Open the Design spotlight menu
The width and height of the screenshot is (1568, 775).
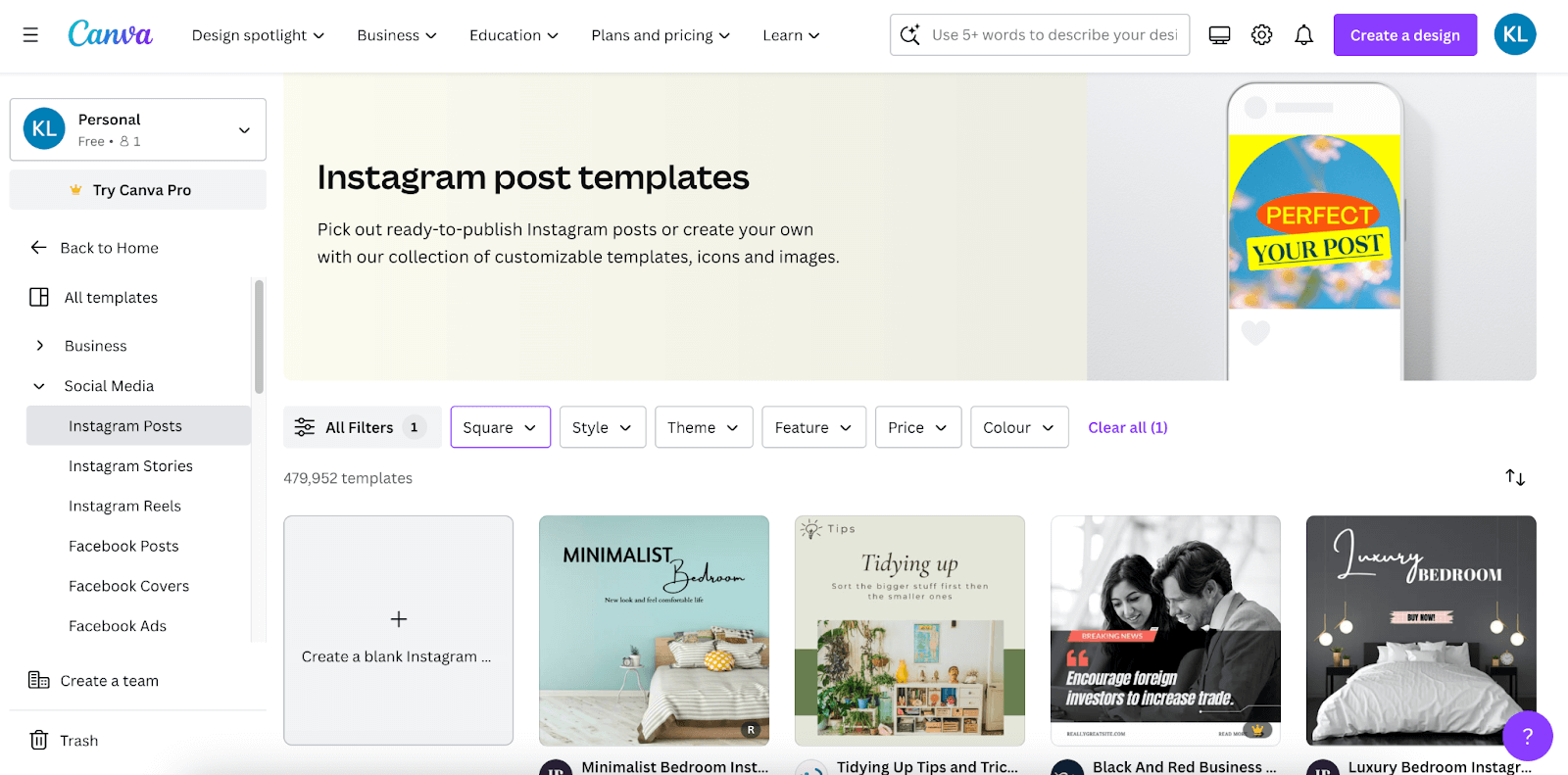(258, 35)
